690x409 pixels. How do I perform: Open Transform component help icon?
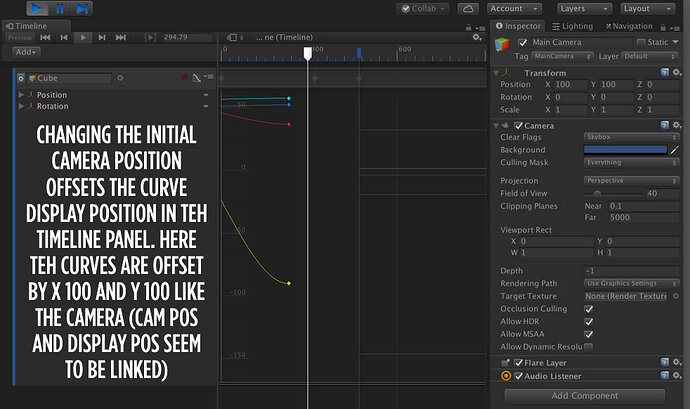coord(664,72)
